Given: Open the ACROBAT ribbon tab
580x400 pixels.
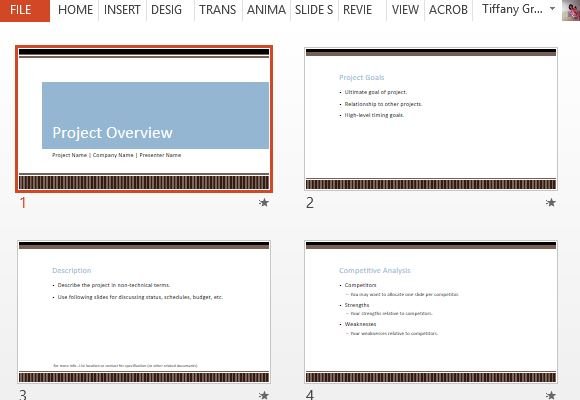Looking at the screenshot, I should (448, 10).
